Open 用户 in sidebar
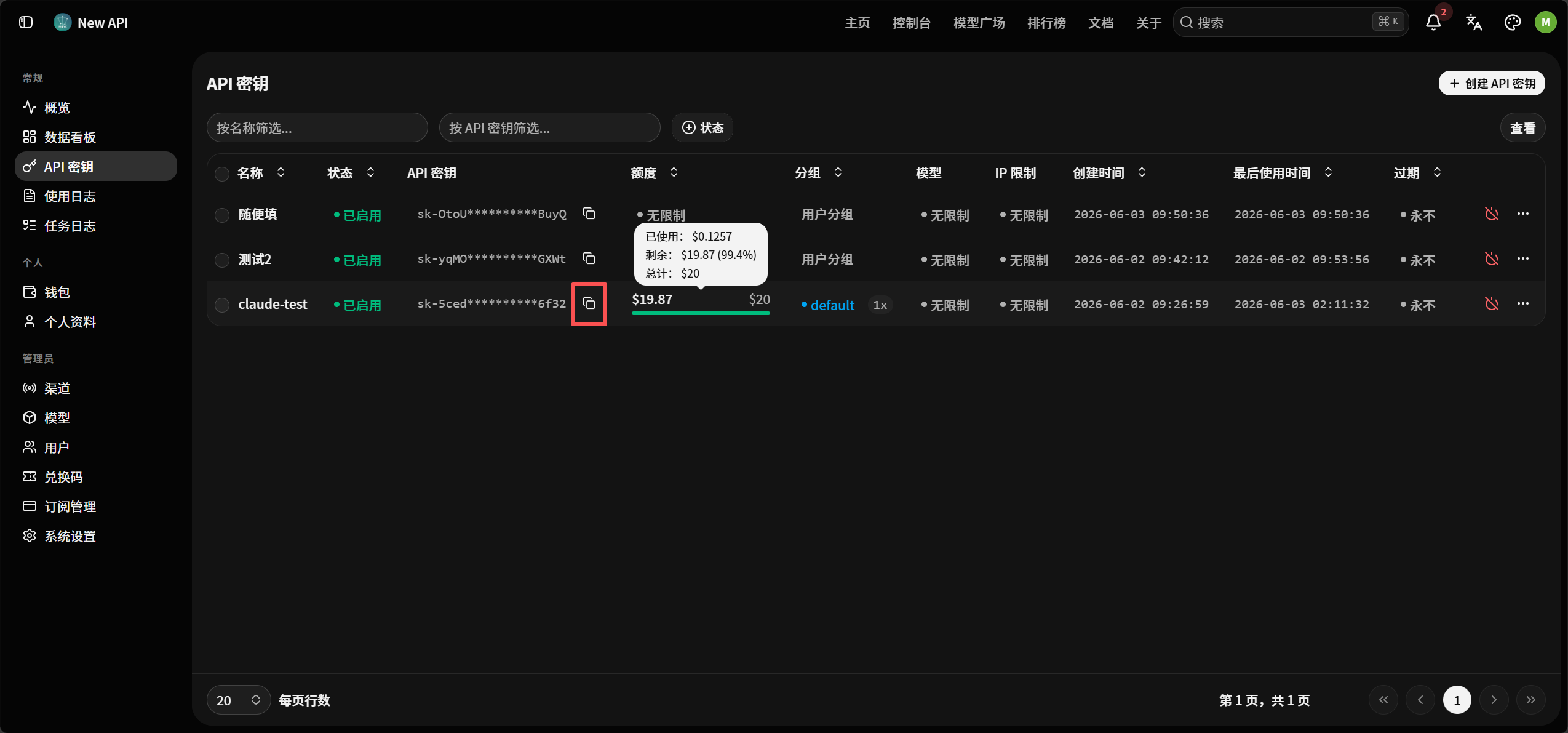 pyautogui.click(x=96, y=447)
